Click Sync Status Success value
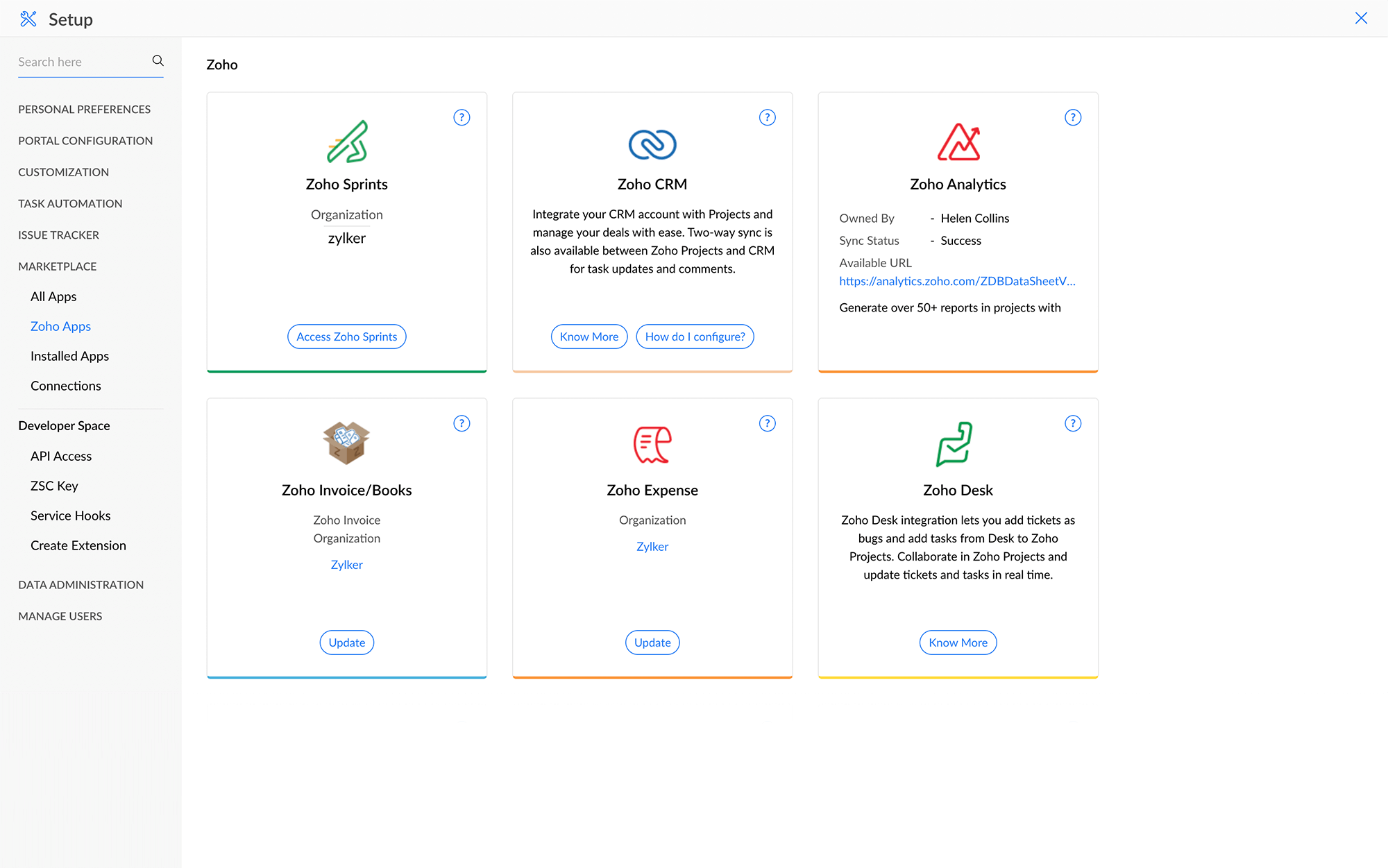Screen dimensions: 1388x868 click(960, 241)
